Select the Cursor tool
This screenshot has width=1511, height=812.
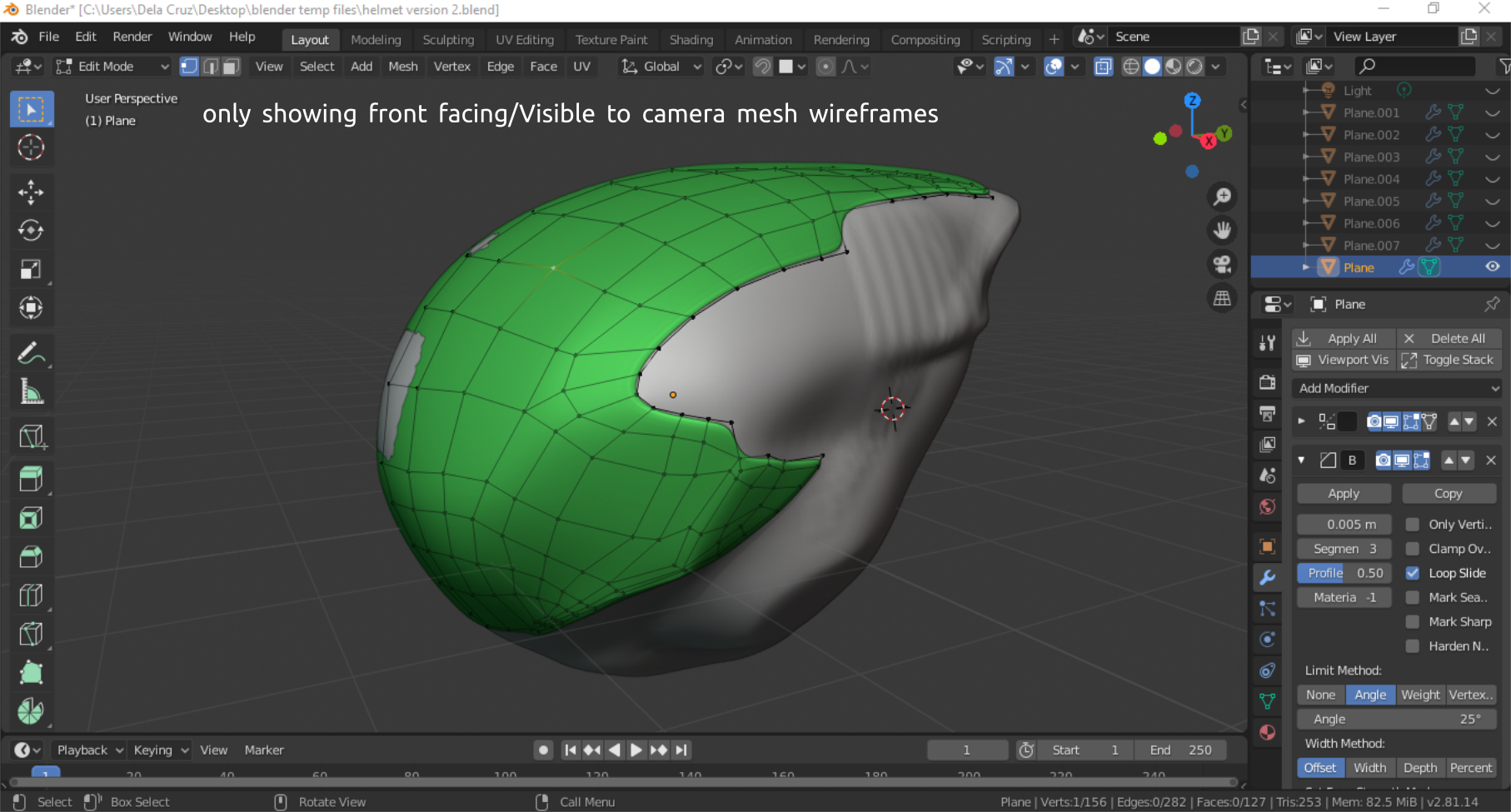31,147
